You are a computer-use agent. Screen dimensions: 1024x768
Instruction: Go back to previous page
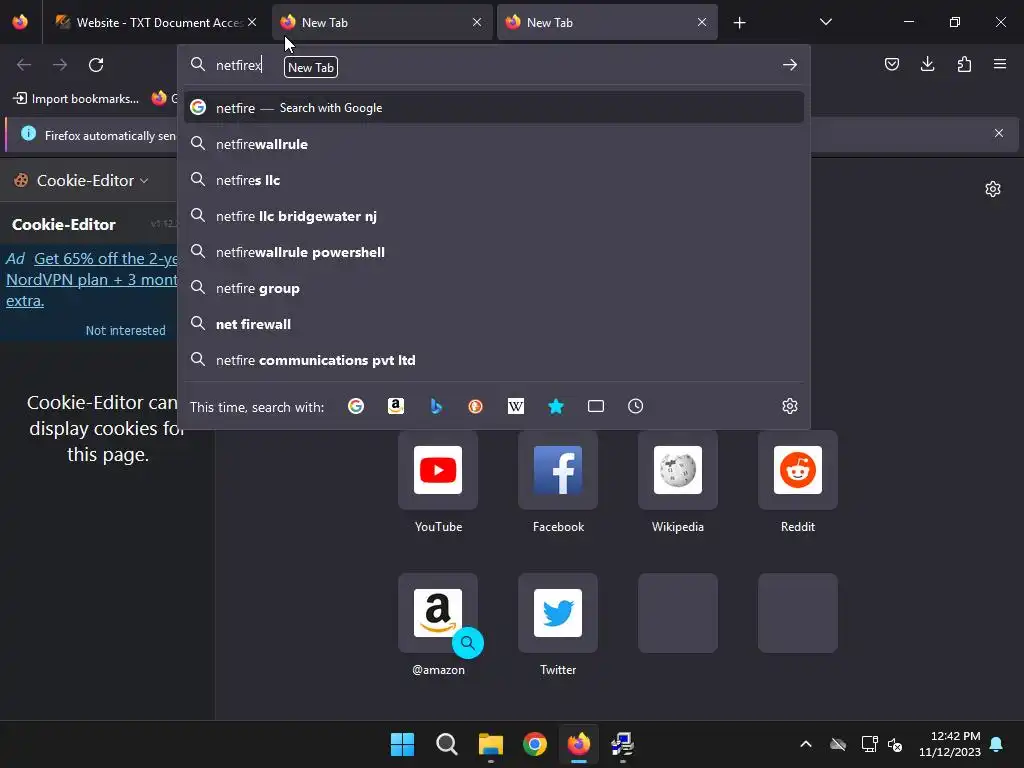pyautogui.click(x=24, y=65)
